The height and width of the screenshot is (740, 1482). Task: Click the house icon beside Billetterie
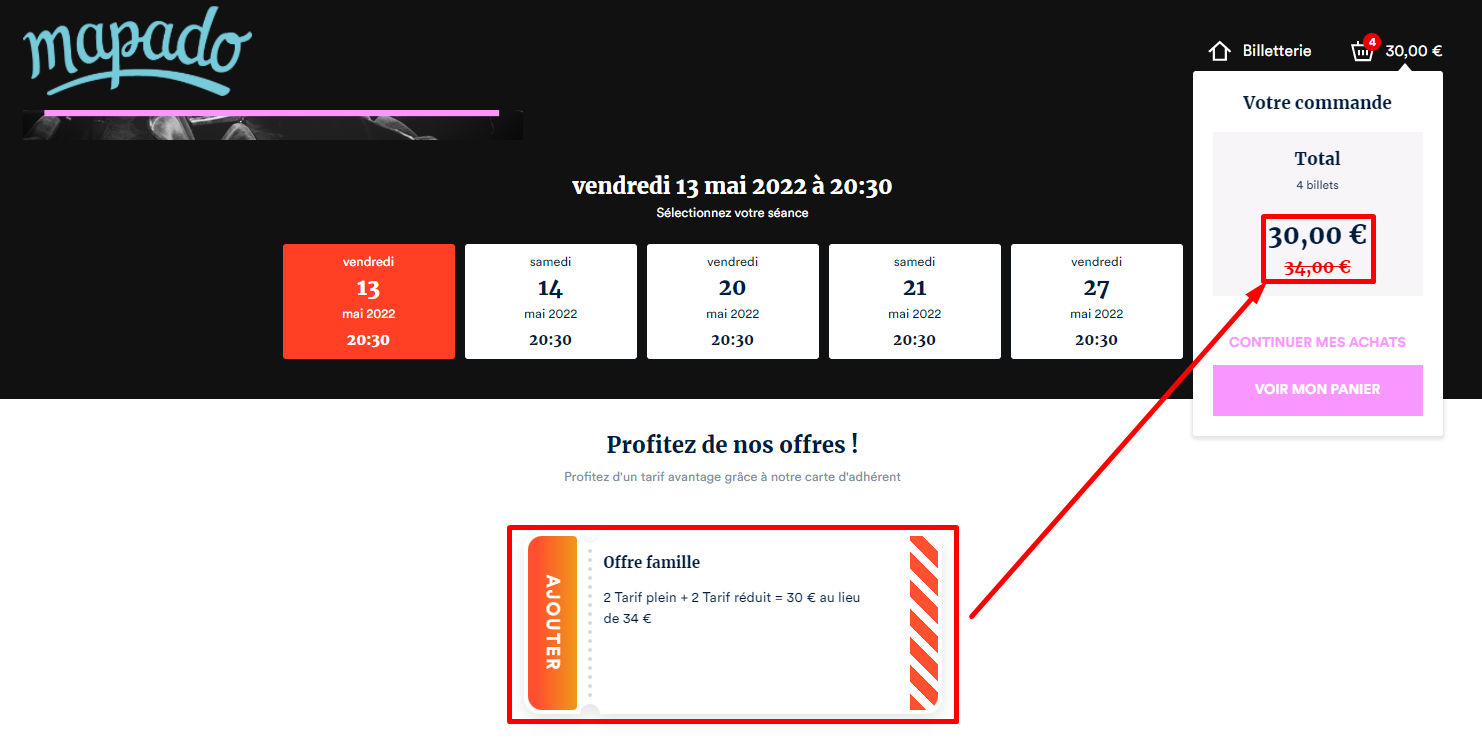(1219, 51)
